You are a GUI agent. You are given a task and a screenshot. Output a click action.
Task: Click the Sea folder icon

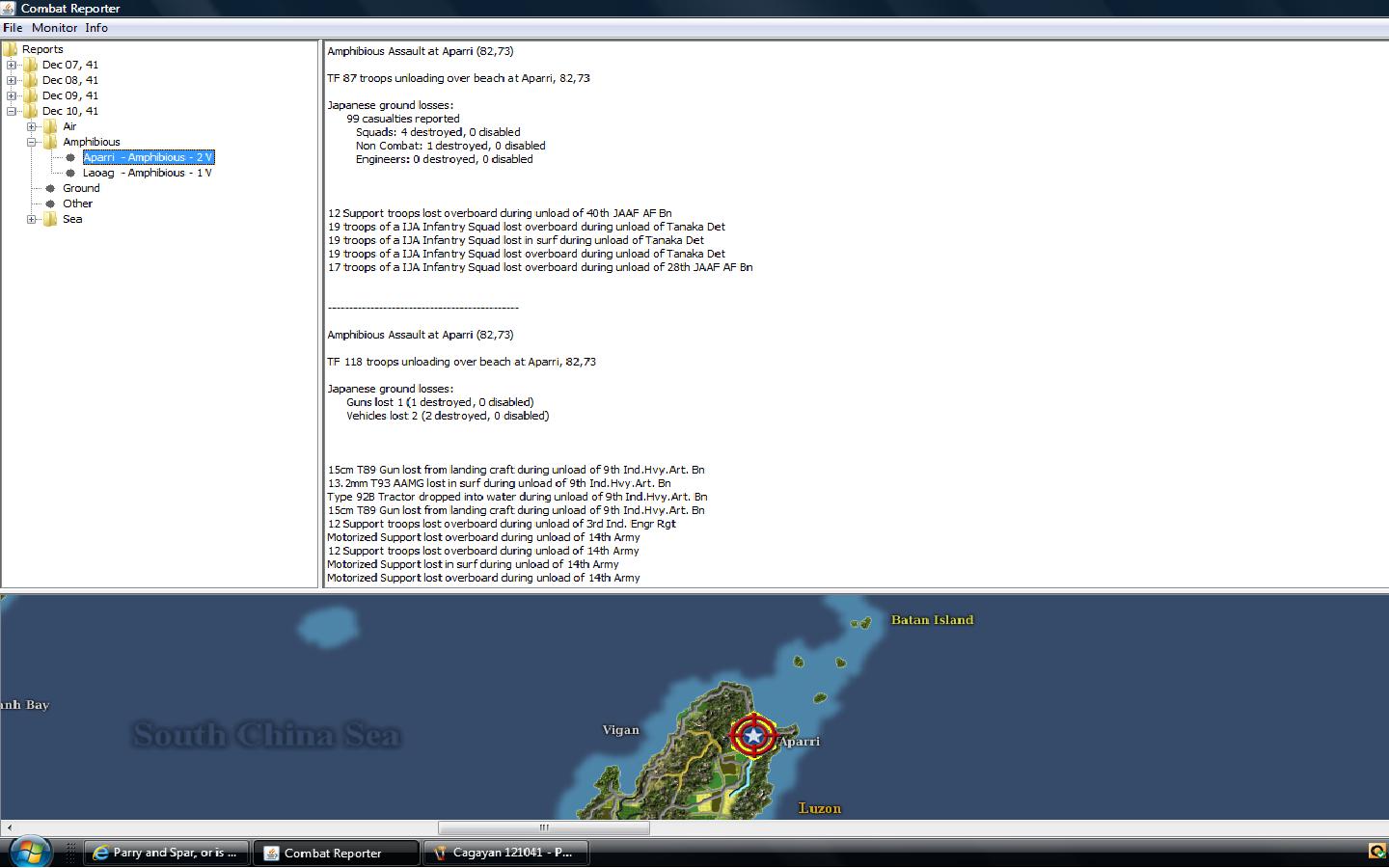pyautogui.click(x=50, y=219)
